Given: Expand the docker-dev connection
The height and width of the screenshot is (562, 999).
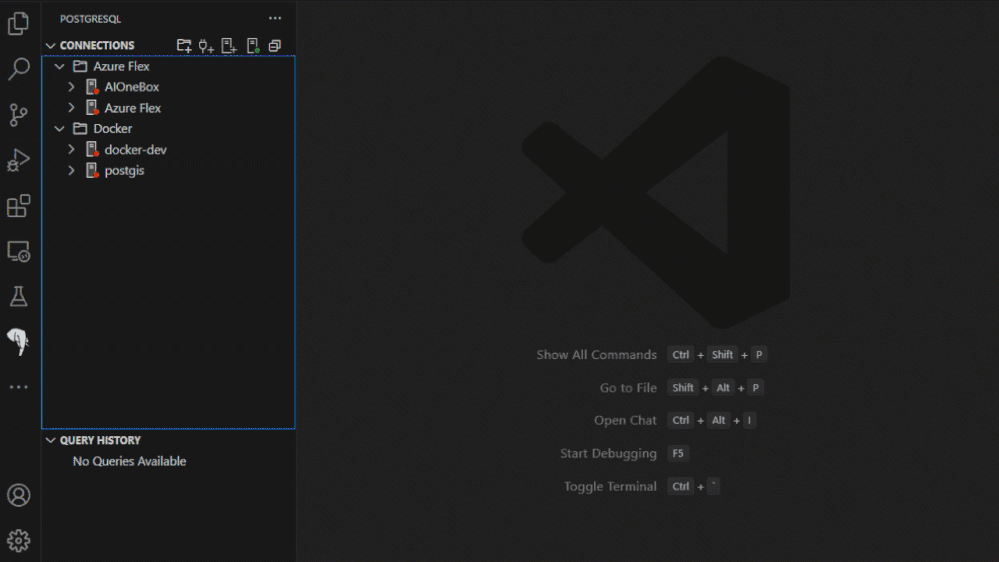Looking at the screenshot, I should point(71,150).
